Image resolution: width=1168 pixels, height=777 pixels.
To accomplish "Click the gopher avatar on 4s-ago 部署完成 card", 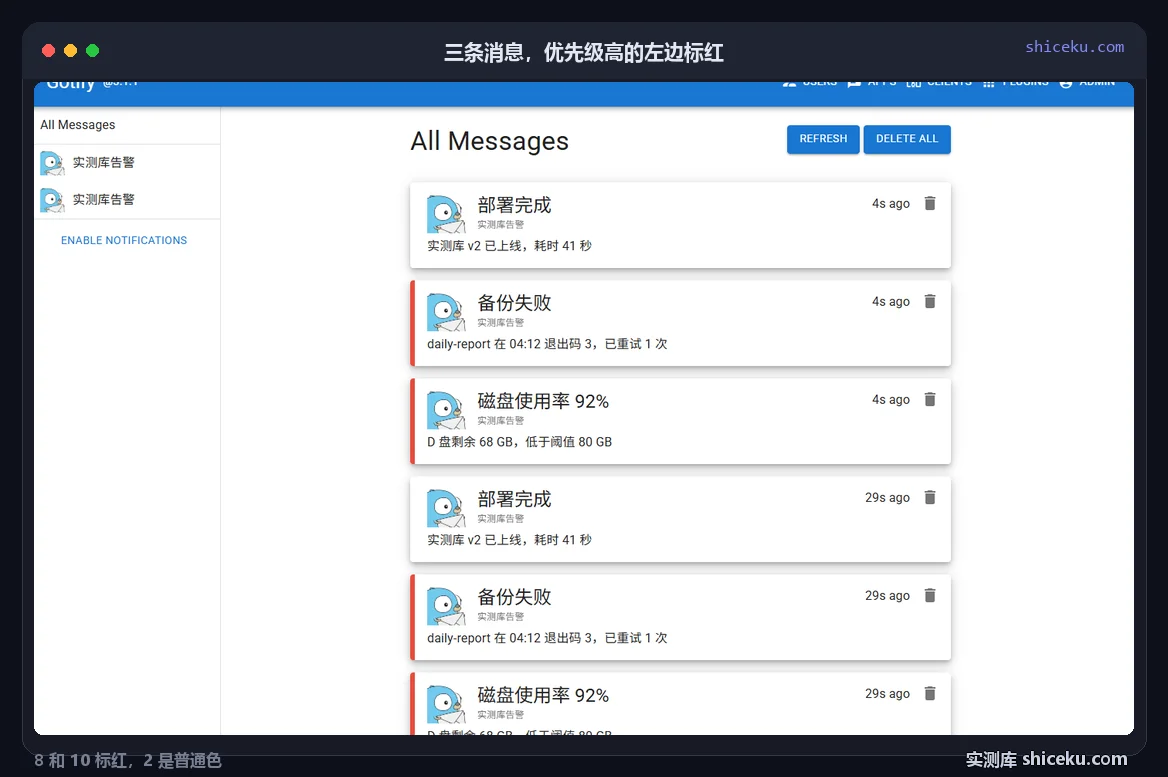I will click(445, 215).
